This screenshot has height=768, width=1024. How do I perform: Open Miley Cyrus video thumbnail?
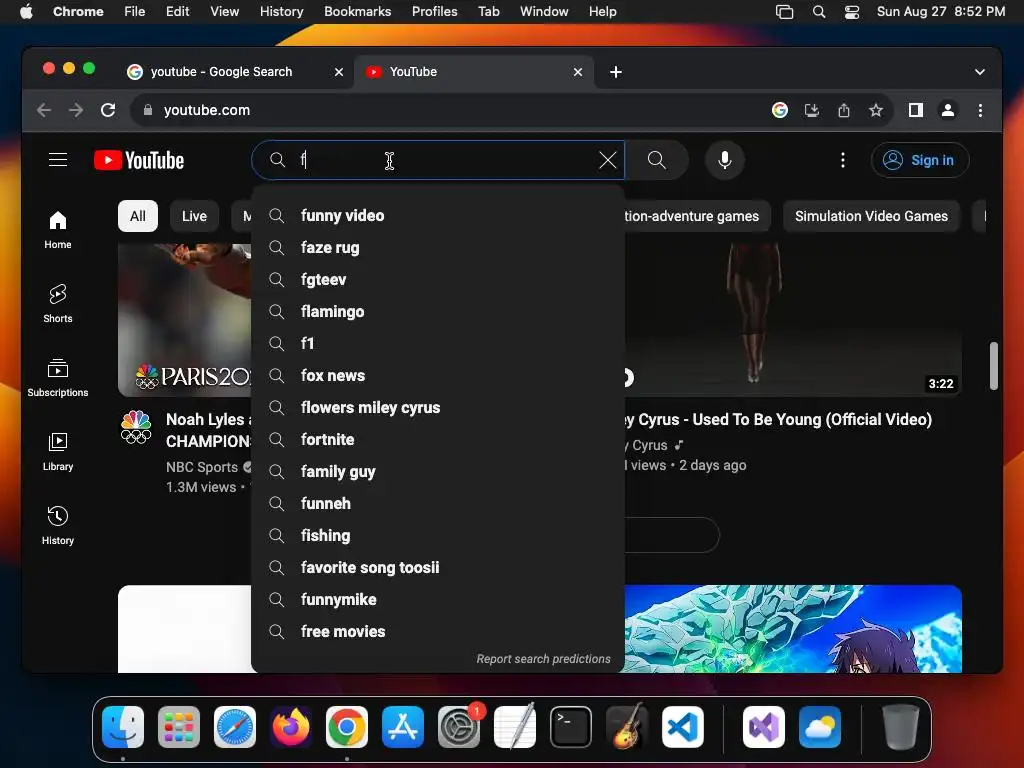coord(793,320)
